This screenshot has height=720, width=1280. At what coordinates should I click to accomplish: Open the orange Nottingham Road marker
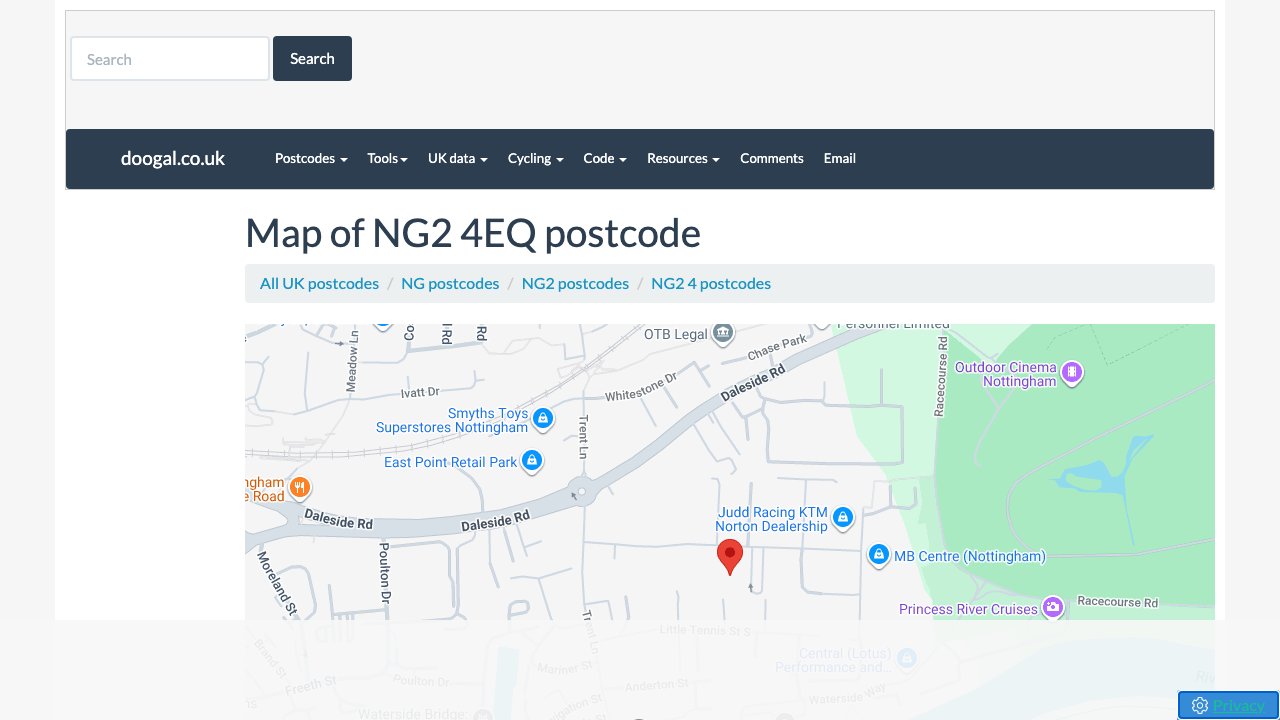(x=299, y=487)
